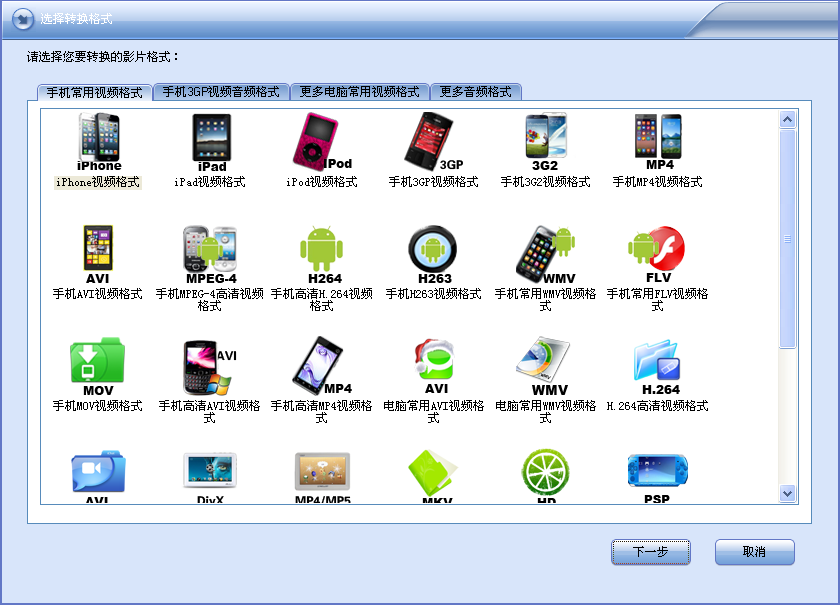This screenshot has height=605, width=840.
Task: Select the computer AVI Santa-hat icon
Action: (434, 367)
